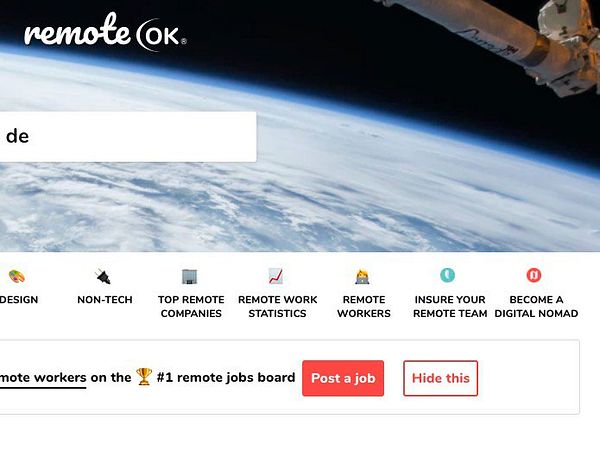Click the trophy emoji in the banner

(144, 377)
